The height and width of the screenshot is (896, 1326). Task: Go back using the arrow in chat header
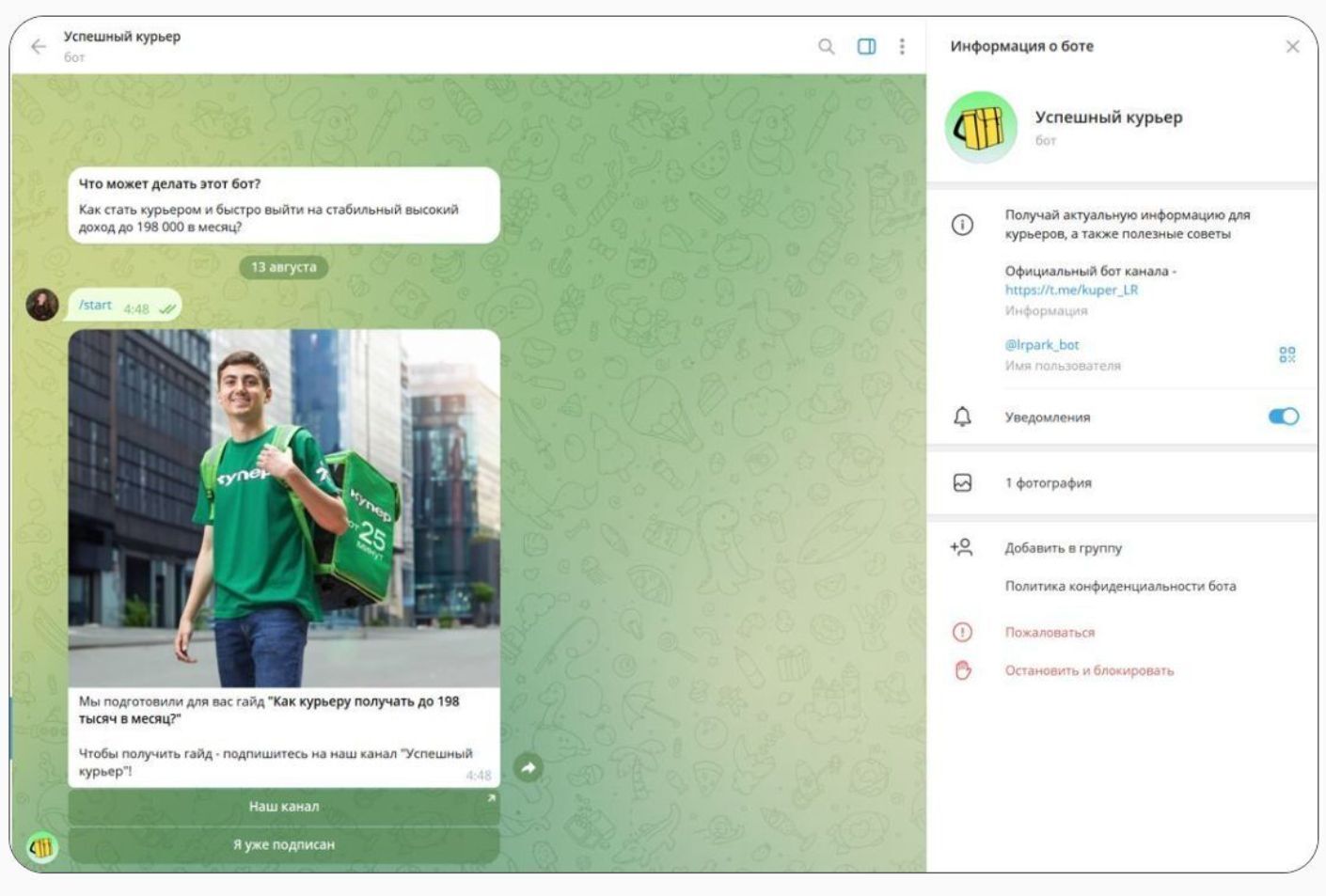pos(39,46)
